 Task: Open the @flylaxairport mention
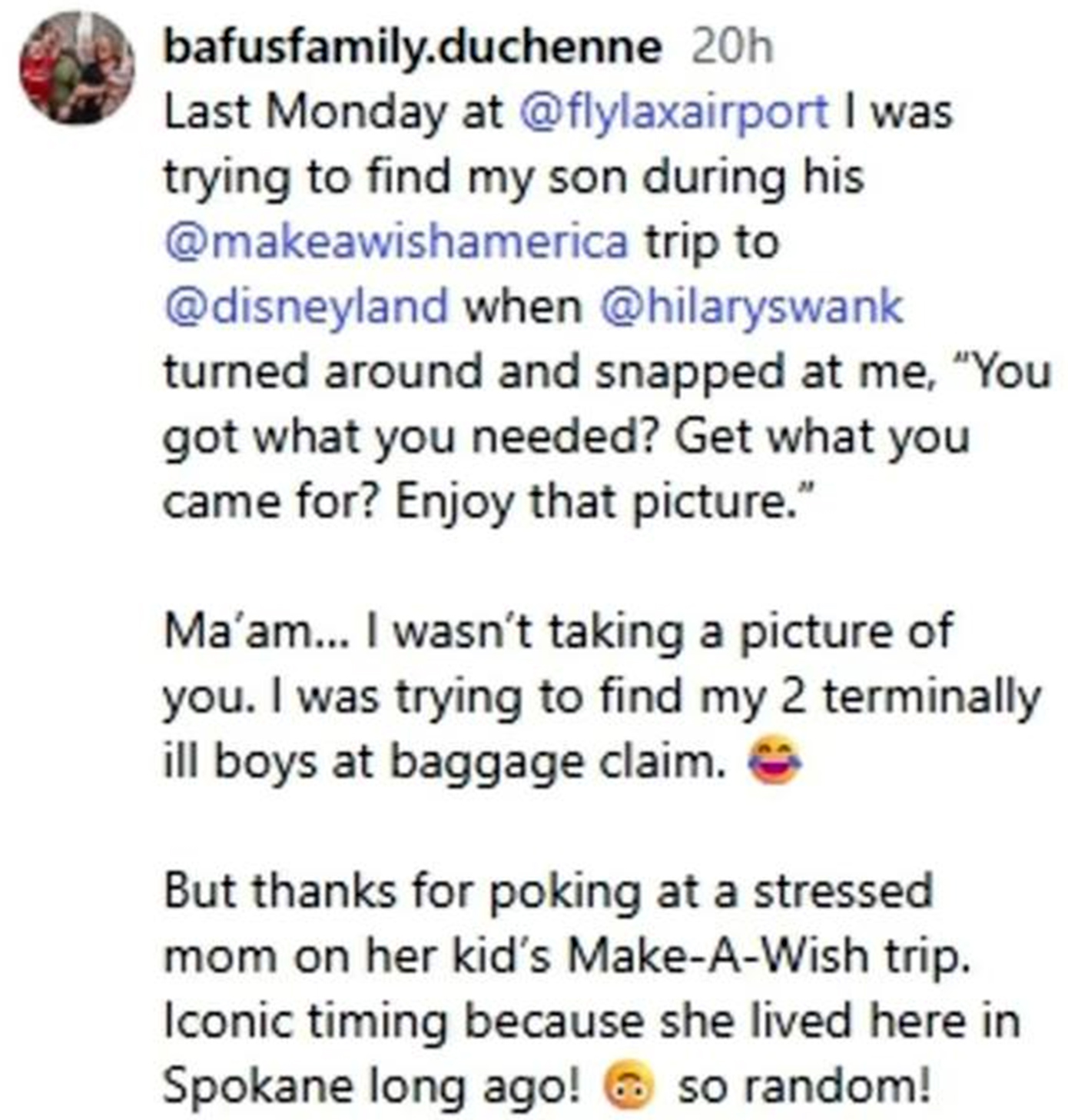[x=675, y=112]
